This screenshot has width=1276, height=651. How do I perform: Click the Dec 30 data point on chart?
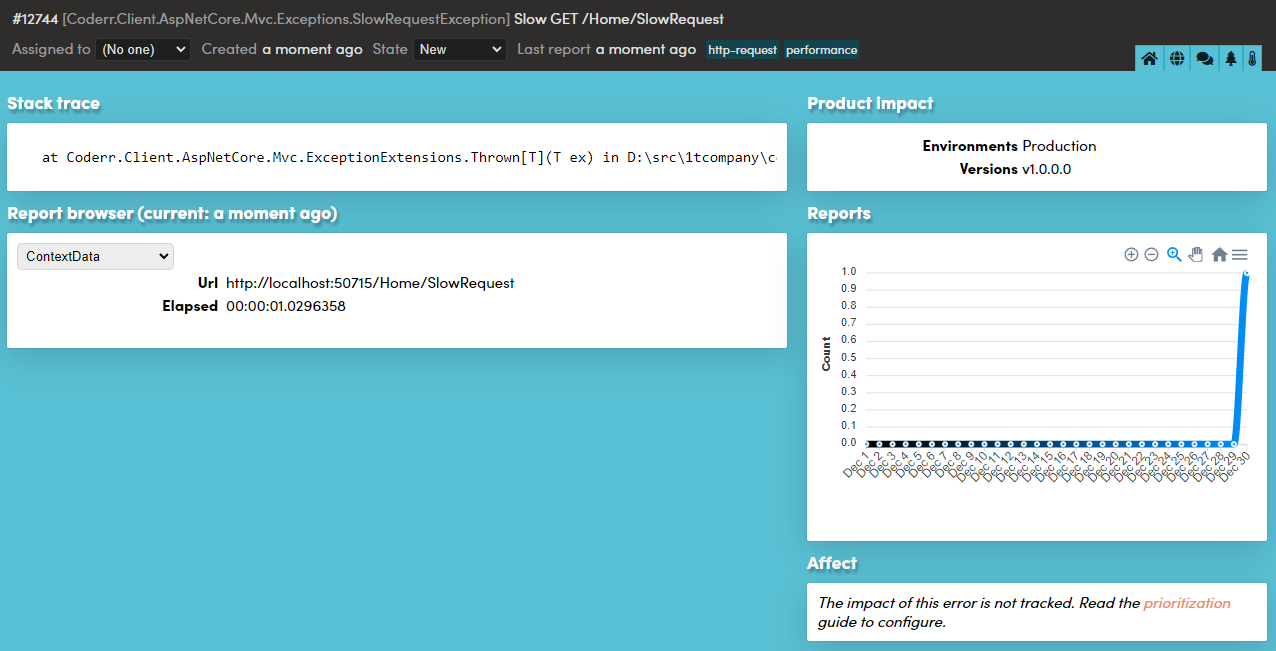point(1247,272)
